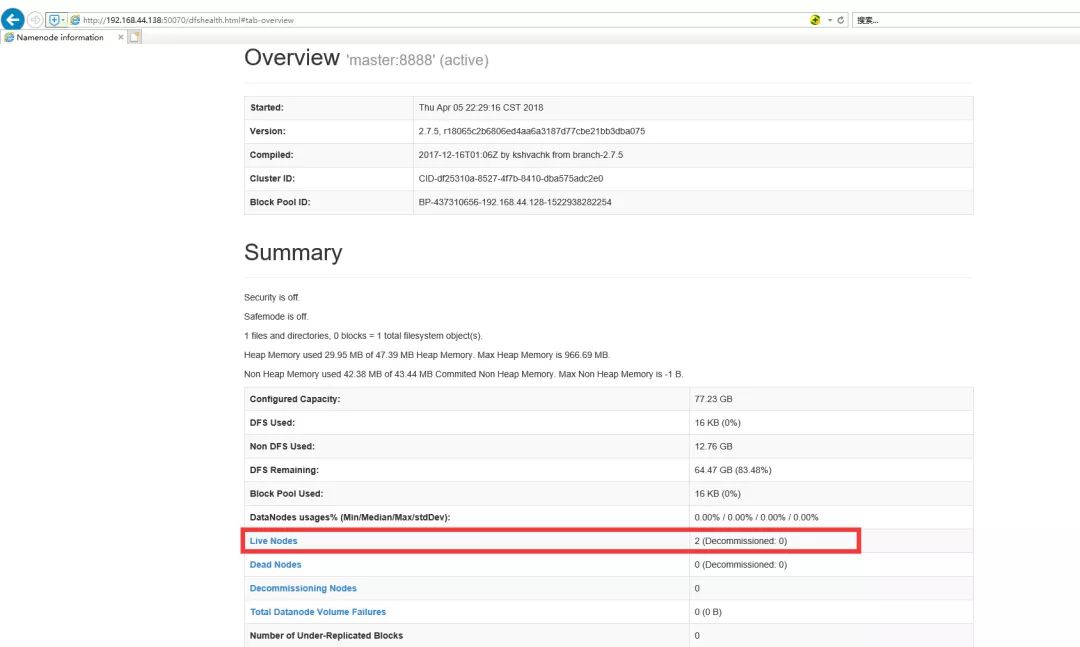Click the Summary heading
The width and height of the screenshot is (1080, 647).
coord(293,252)
